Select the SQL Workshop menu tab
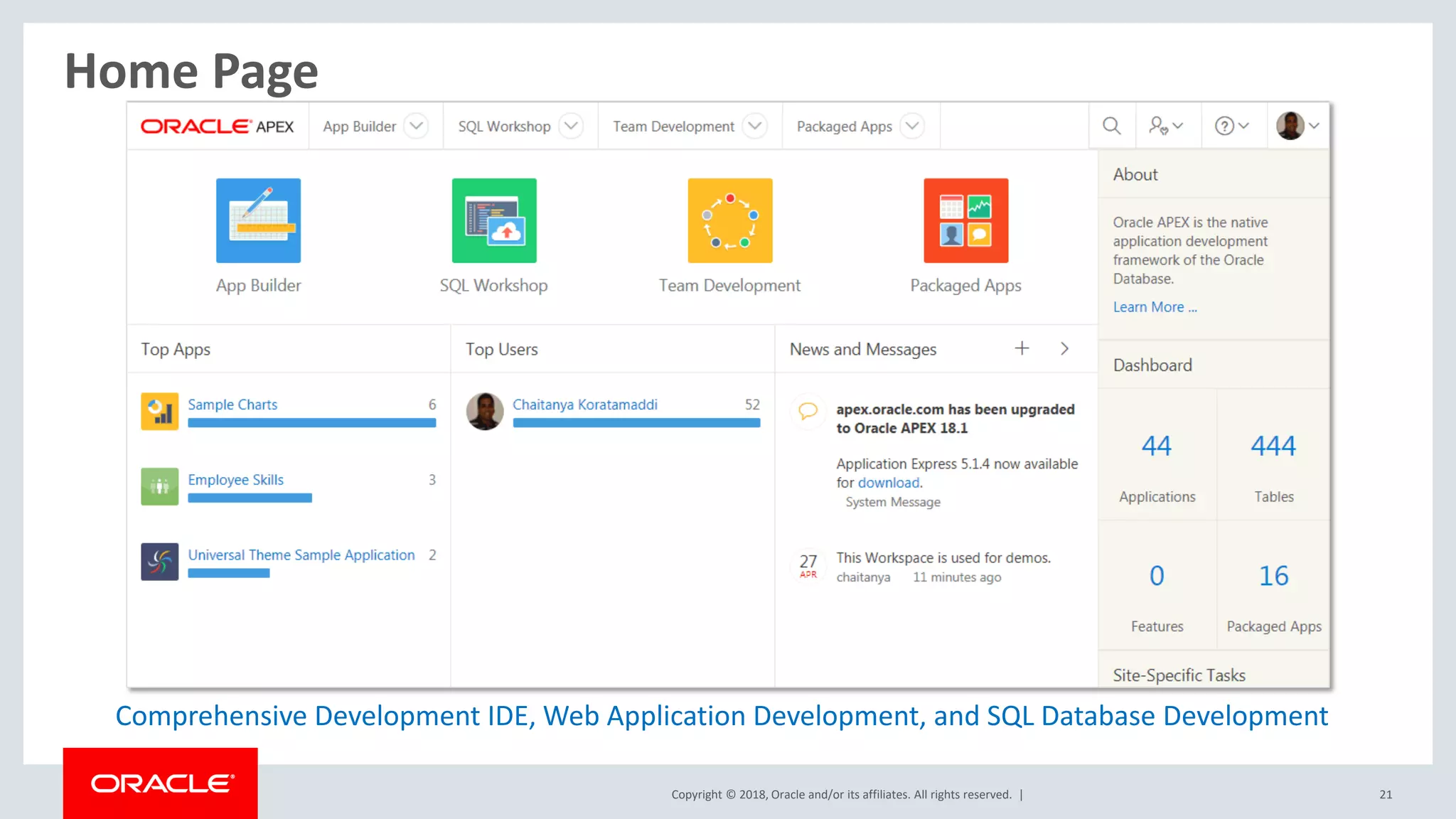Screen dimensions: 1456x819 pyautogui.click(x=504, y=127)
